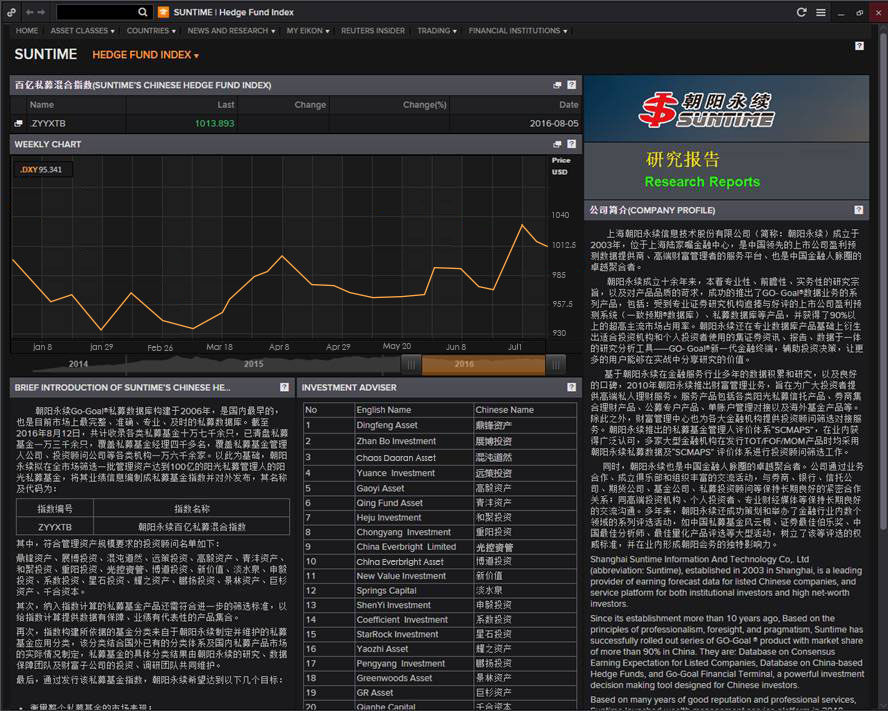Open help for Brief Introduction panel
This screenshot has height=711, width=888.
click(x=284, y=387)
